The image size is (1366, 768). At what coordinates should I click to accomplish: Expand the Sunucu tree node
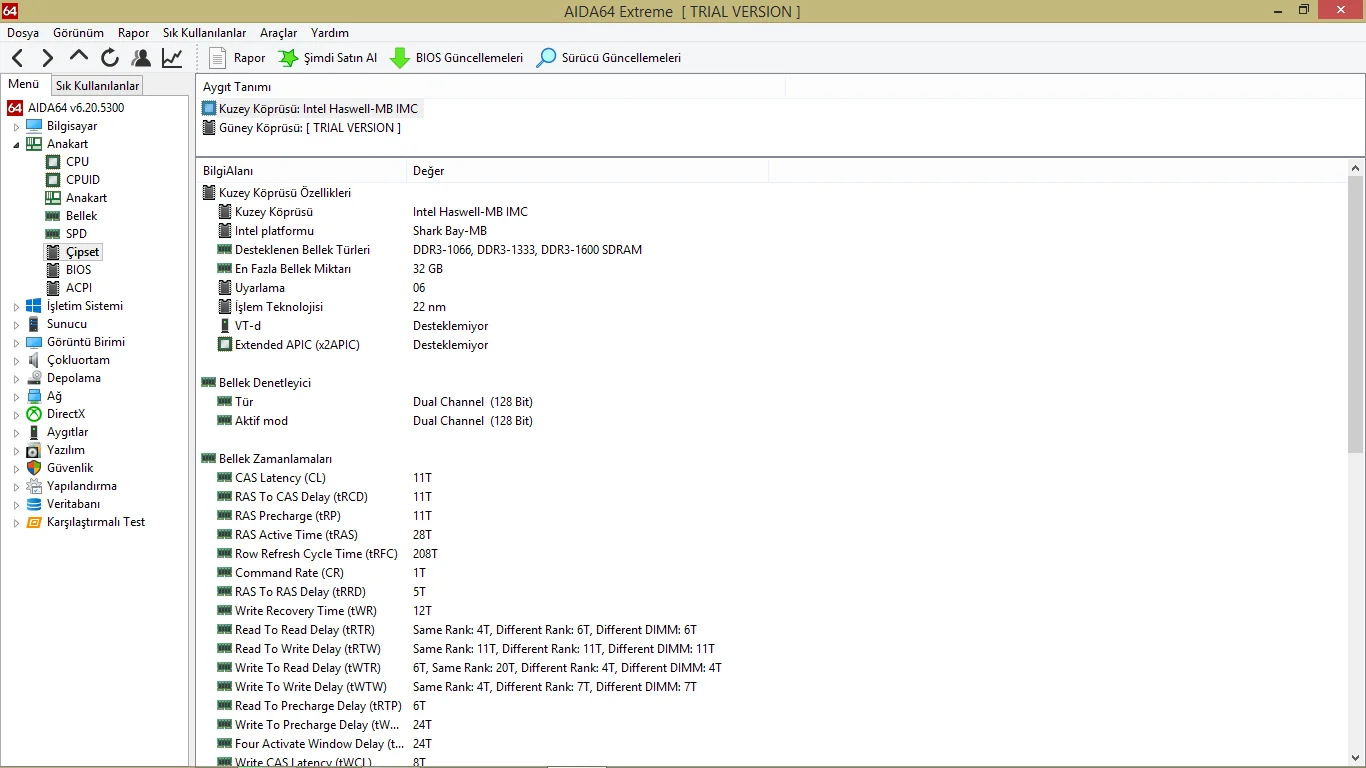(x=16, y=325)
